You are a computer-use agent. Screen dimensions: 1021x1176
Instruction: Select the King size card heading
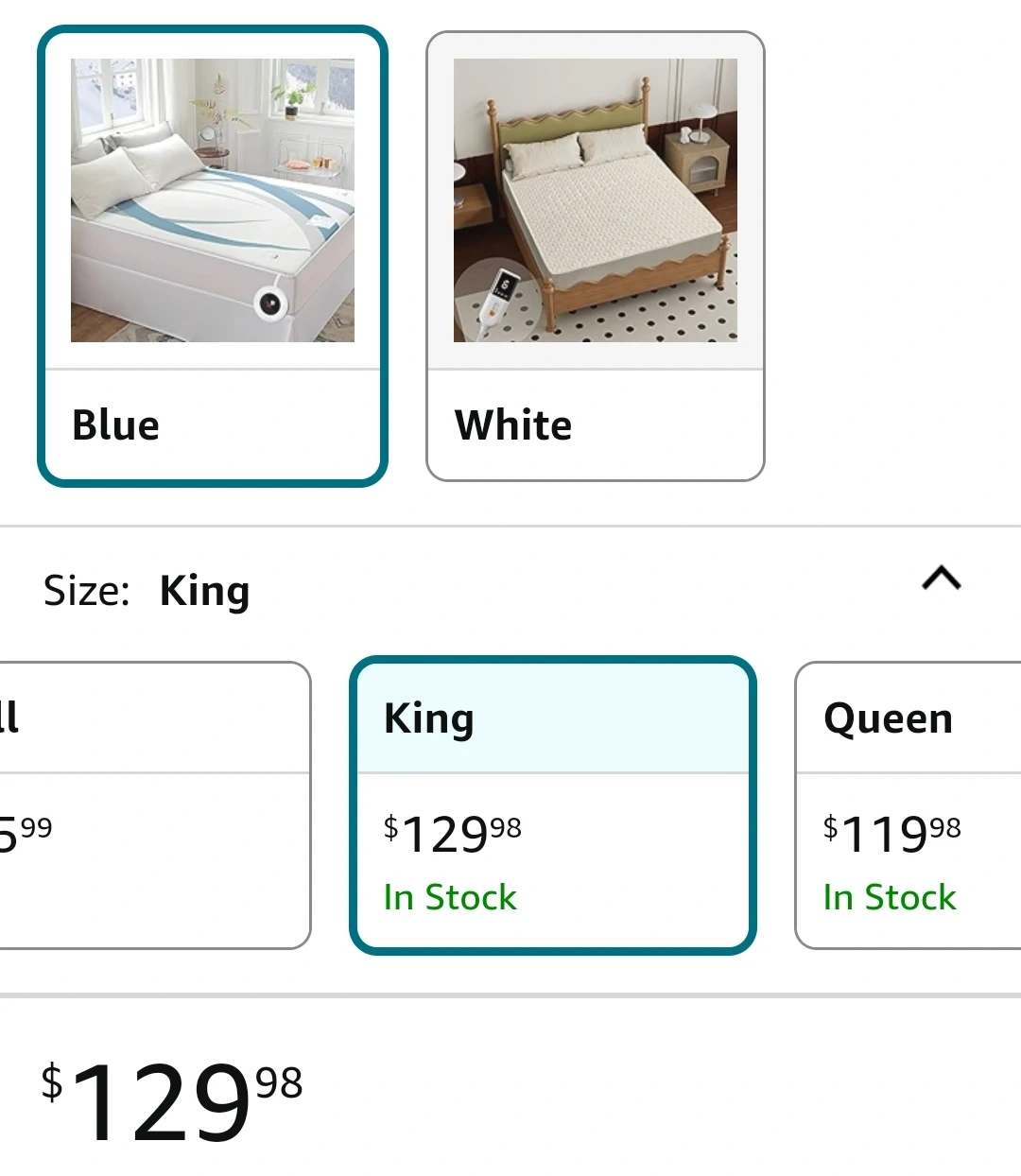point(428,718)
